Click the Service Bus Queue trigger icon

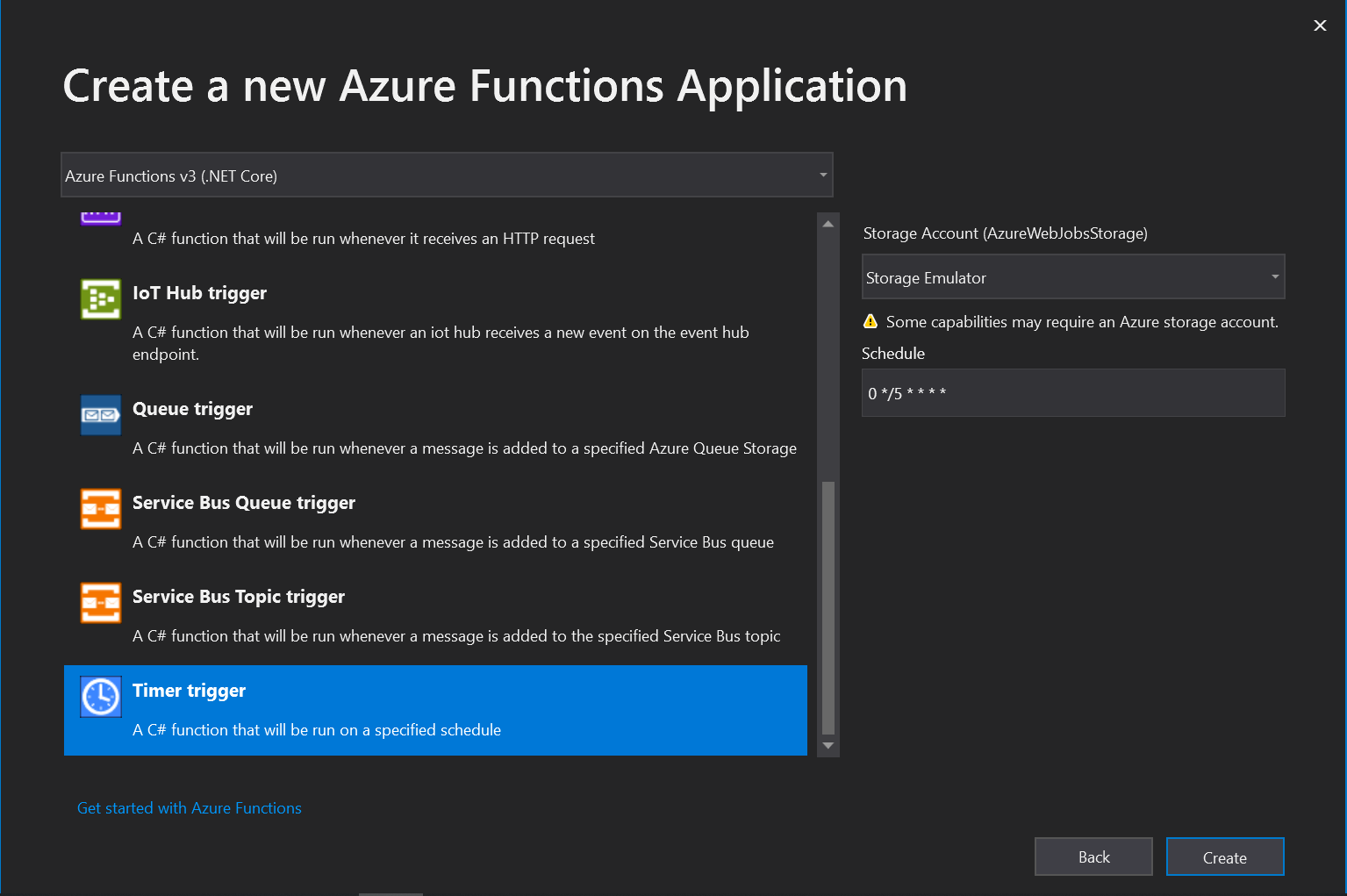(101, 509)
